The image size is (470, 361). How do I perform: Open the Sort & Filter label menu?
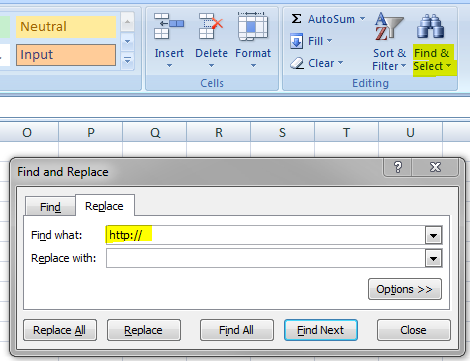(389, 60)
